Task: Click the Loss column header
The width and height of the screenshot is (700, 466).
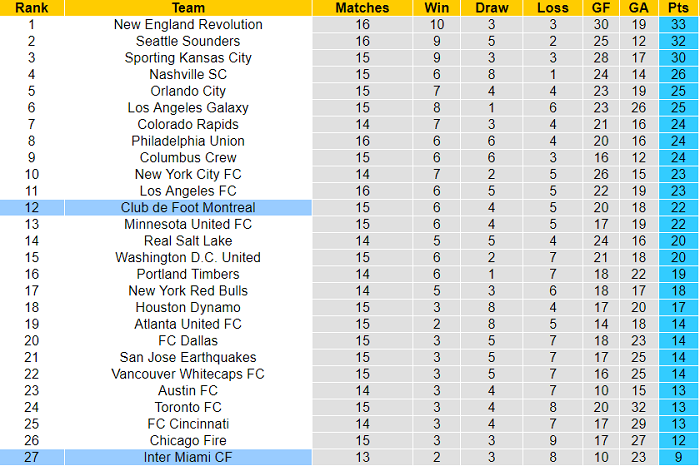Action: 553,8
